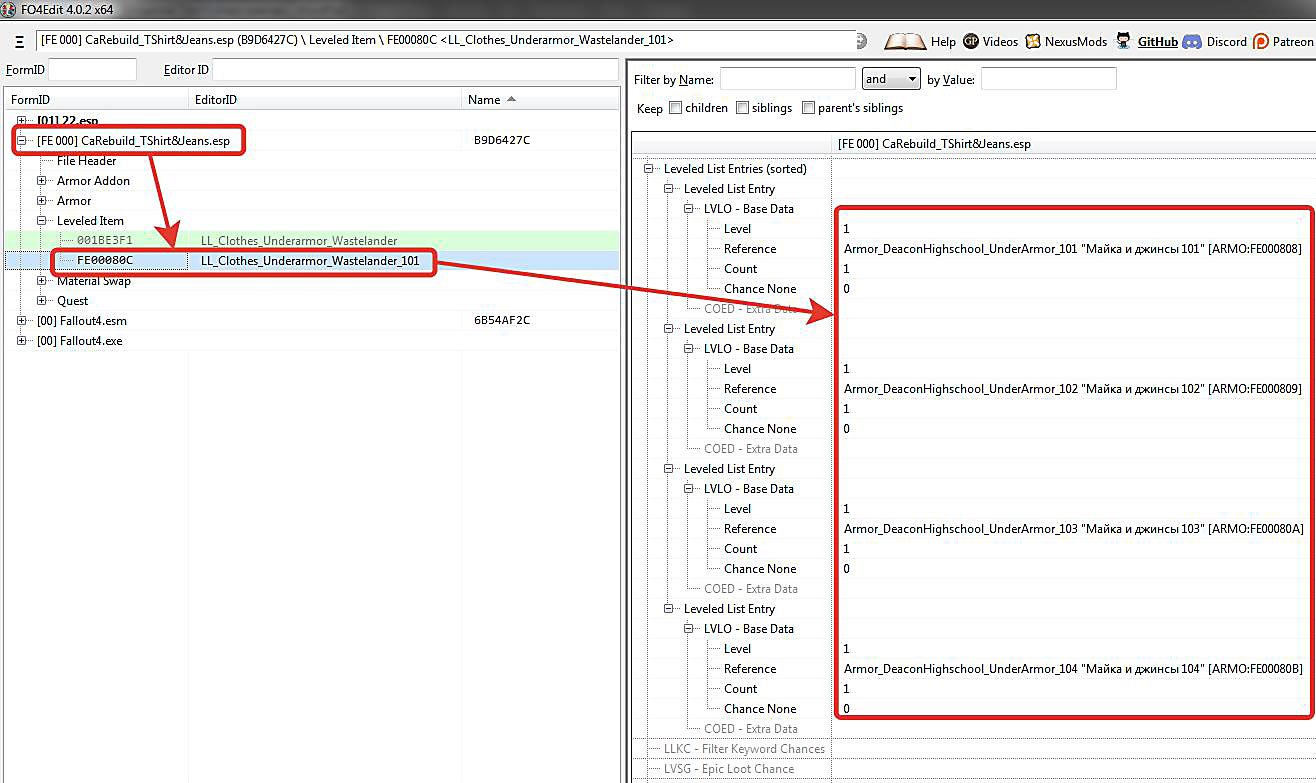Collapse the Leveled List Entries section
Screen dimensions: 1316x783
pyautogui.click(x=649, y=169)
